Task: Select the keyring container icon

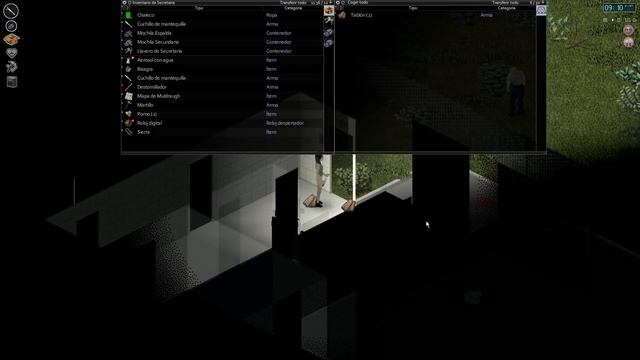Action: [329, 21]
